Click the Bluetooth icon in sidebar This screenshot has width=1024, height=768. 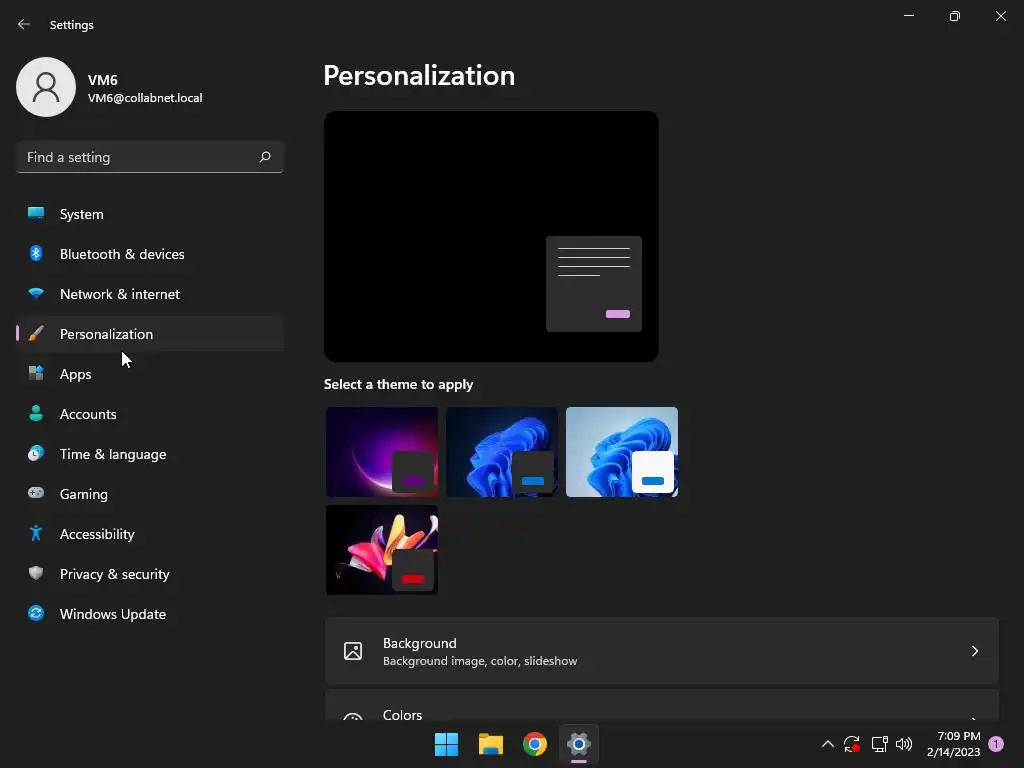click(x=36, y=253)
